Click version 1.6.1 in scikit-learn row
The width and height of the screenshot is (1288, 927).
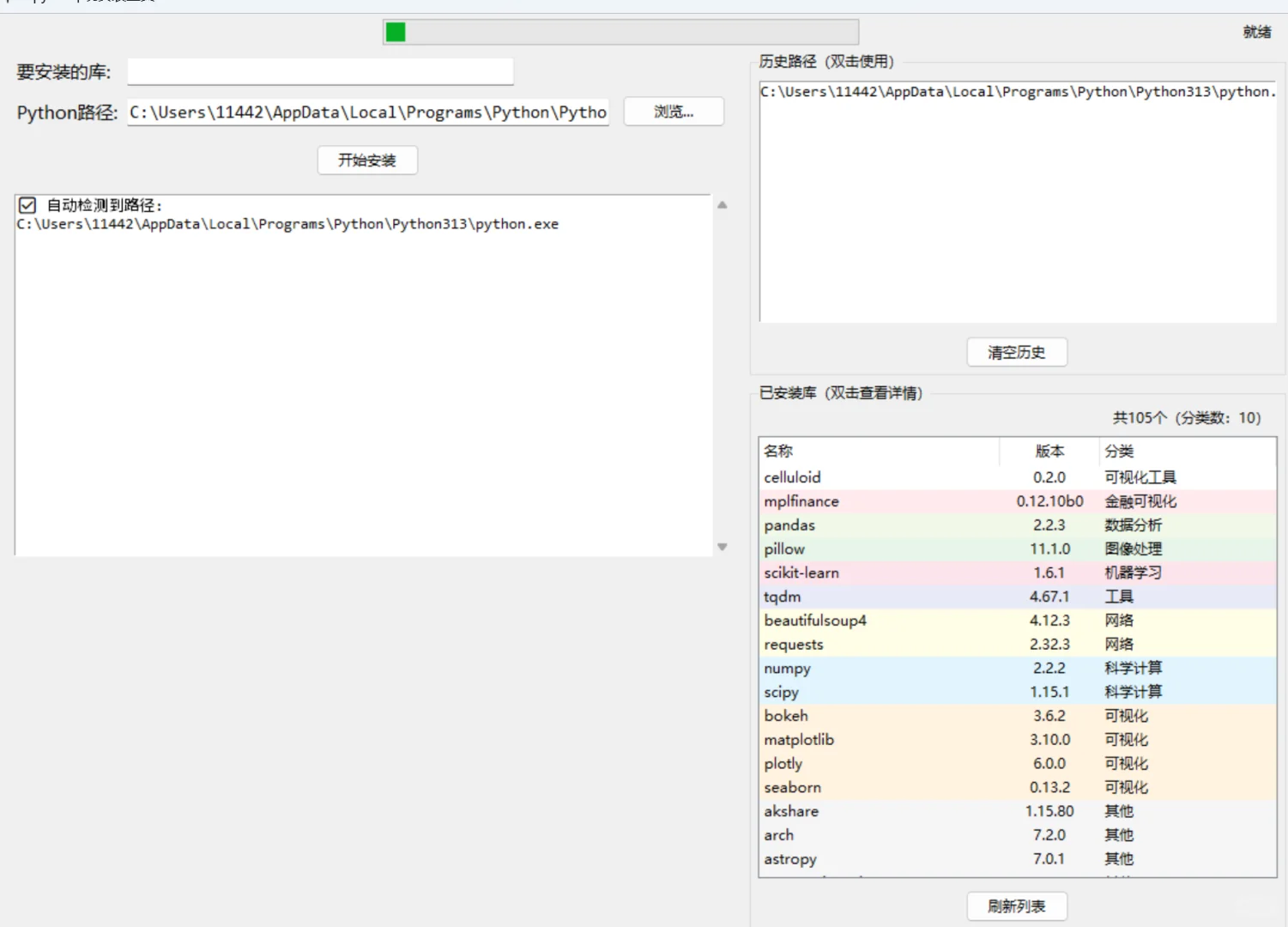tap(1049, 573)
